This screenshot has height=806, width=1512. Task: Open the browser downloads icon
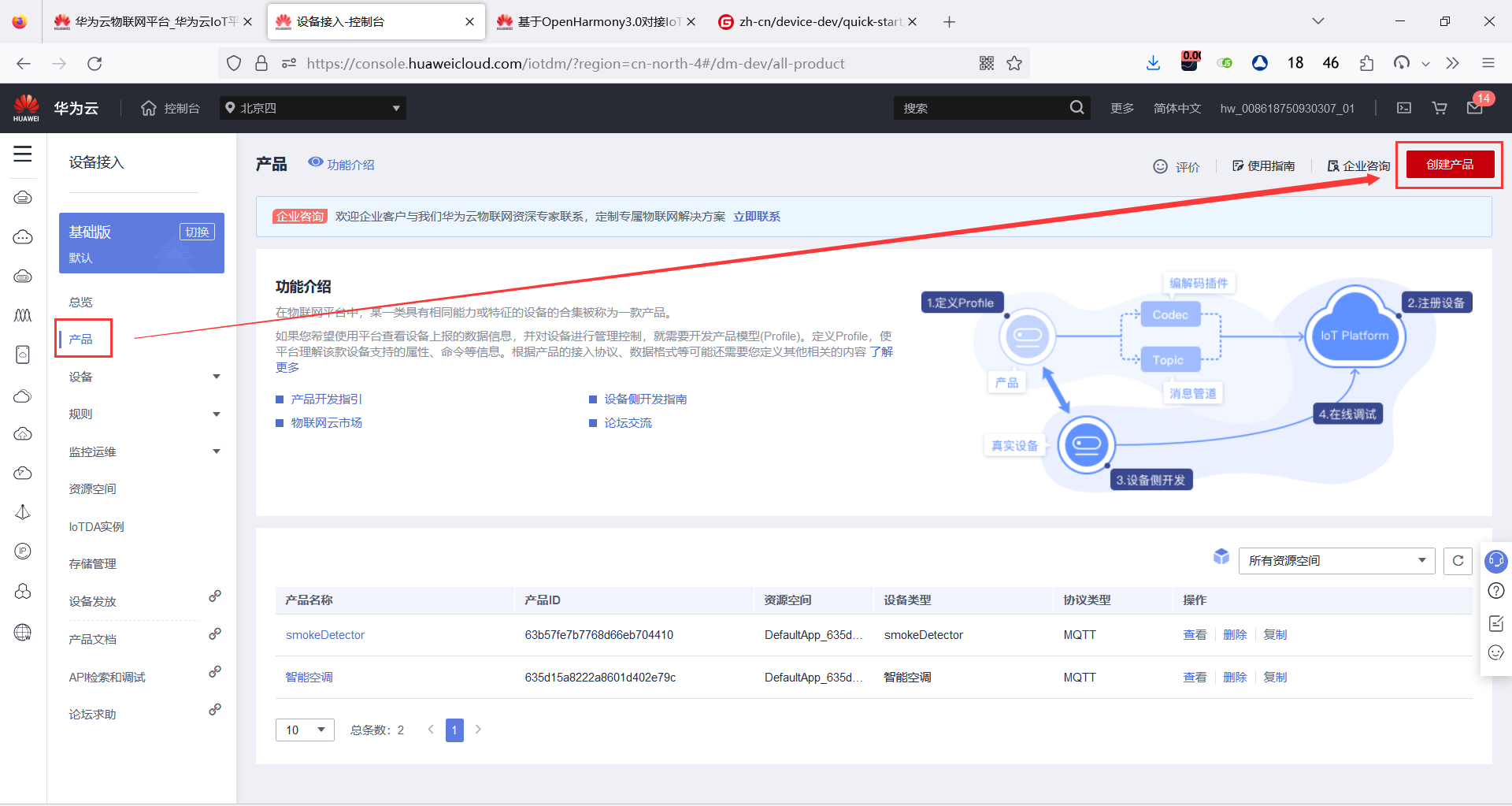(x=1154, y=63)
